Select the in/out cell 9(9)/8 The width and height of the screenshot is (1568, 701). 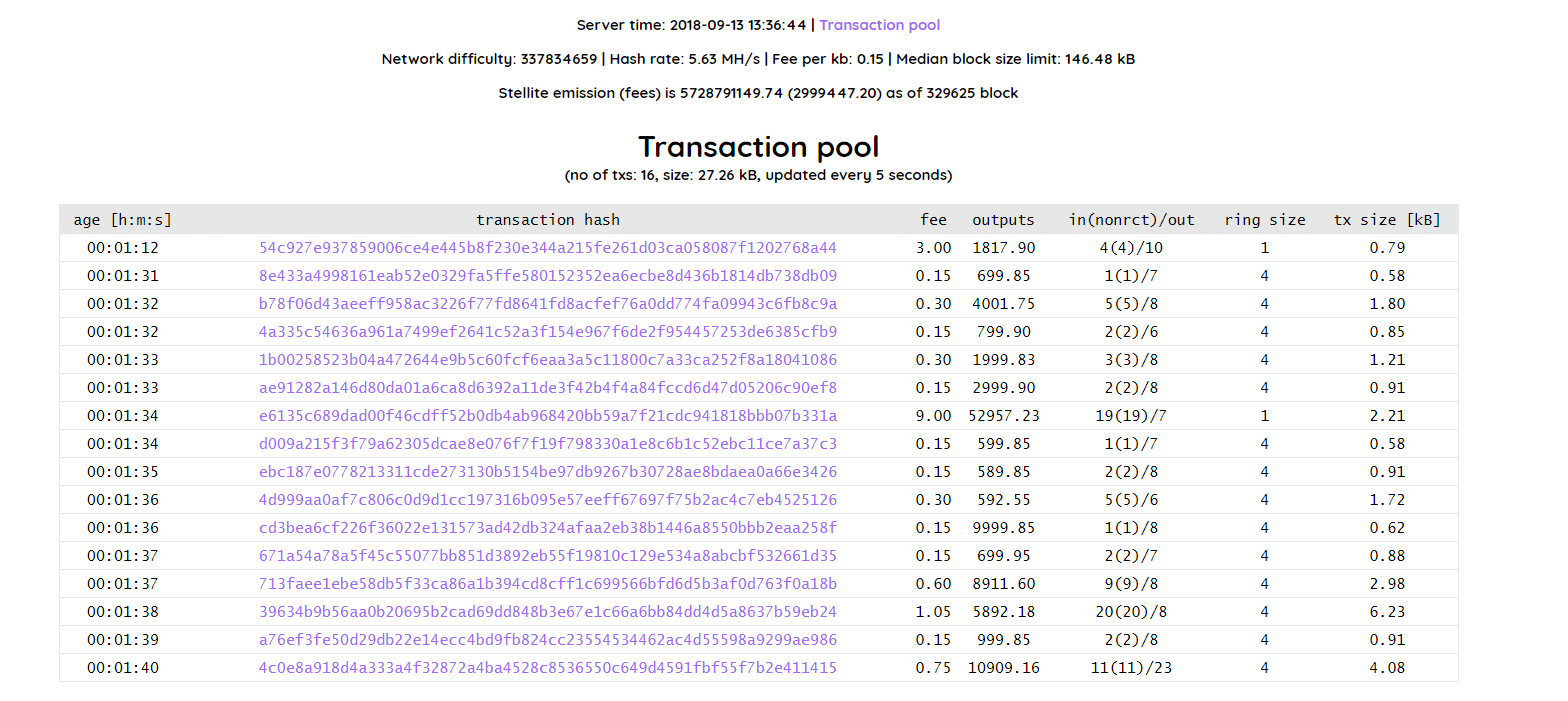point(1132,584)
